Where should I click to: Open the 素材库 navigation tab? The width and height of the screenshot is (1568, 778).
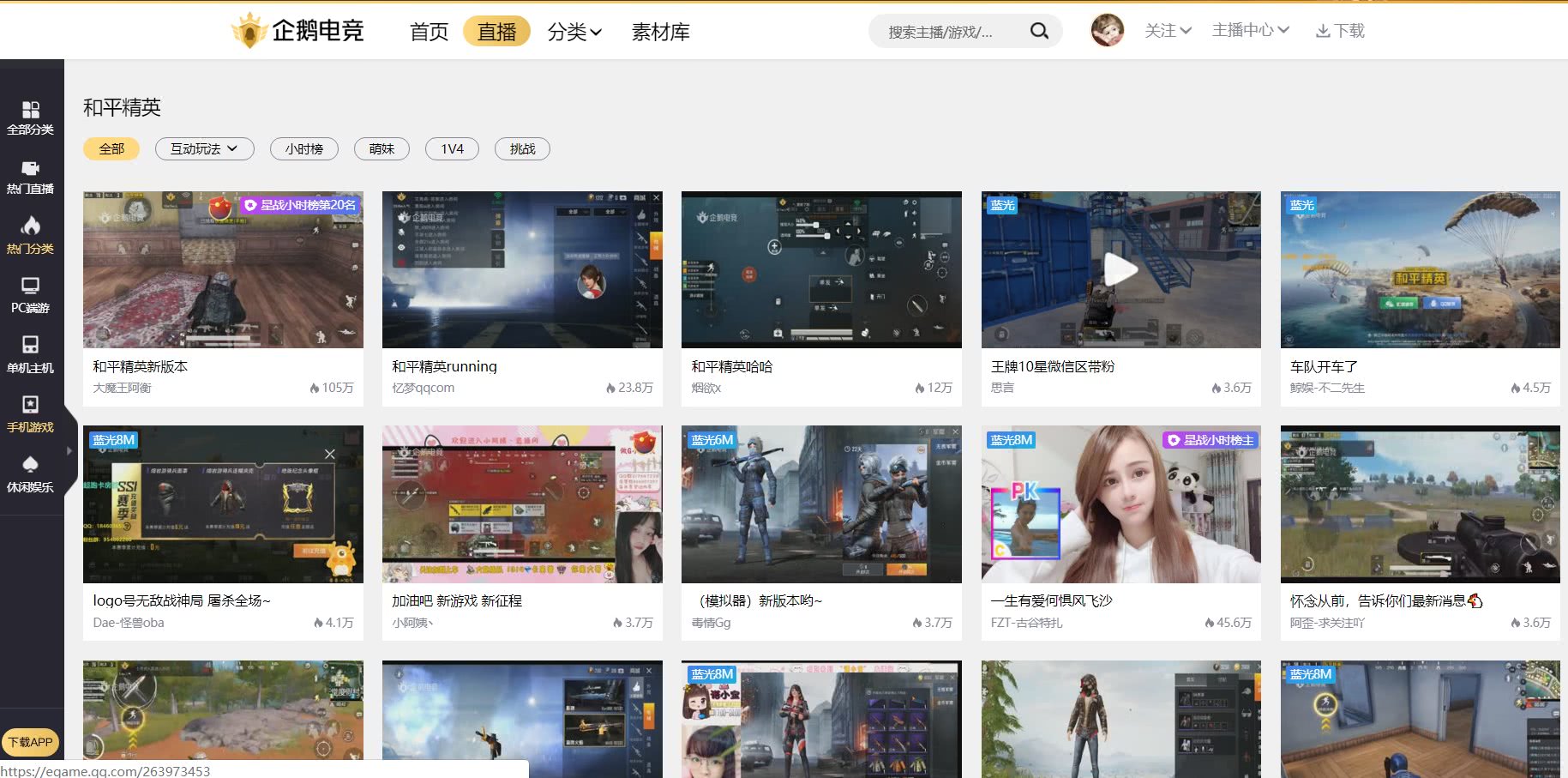[660, 32]
